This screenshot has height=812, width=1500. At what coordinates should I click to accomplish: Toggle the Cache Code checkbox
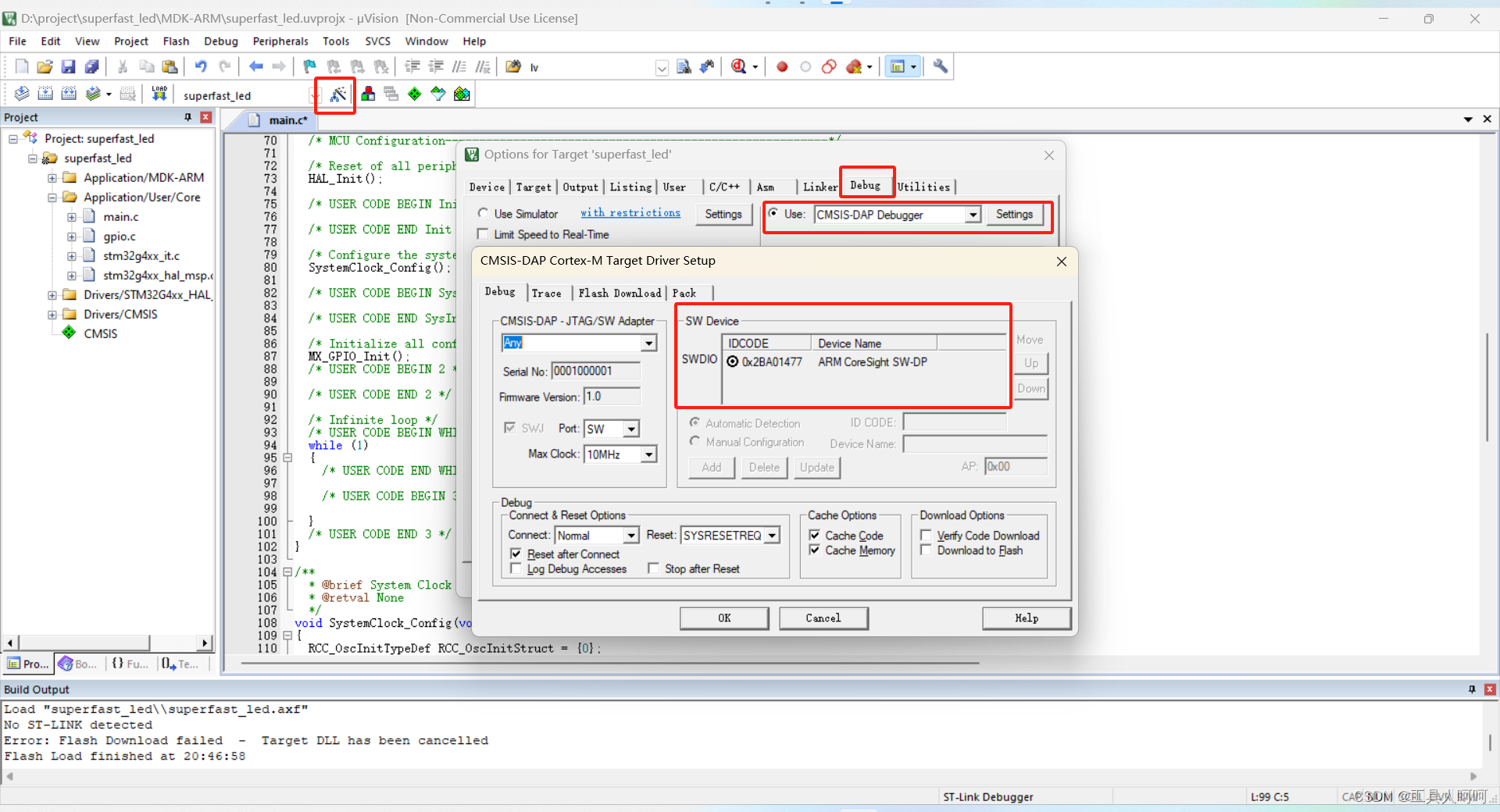(x=814, y=535)
